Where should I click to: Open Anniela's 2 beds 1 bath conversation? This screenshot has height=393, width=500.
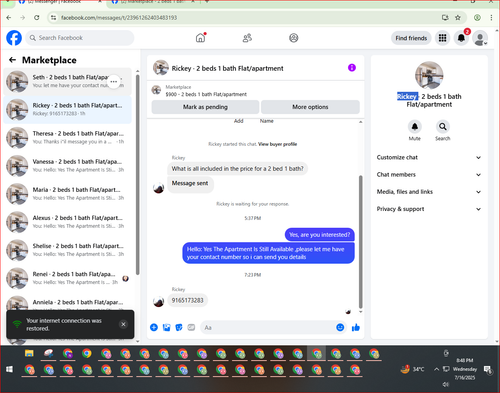point(67,303)
